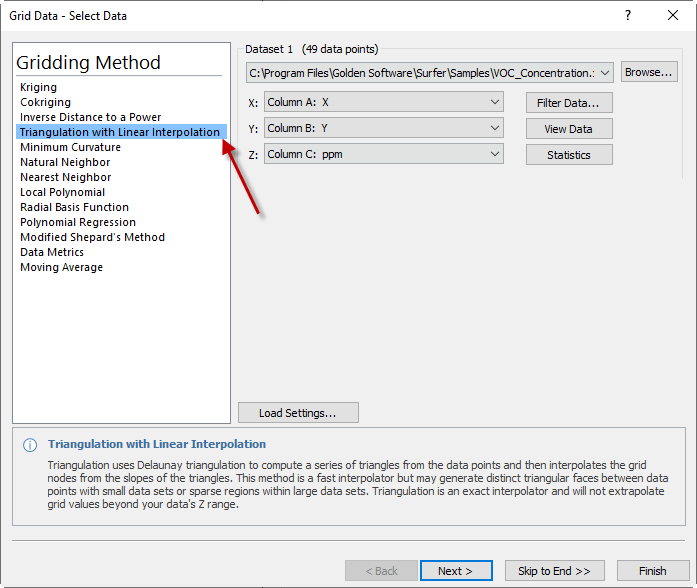Screen dimensions: 697x588
Task: Click the info icon beside description title
Action: coord(30,445)
